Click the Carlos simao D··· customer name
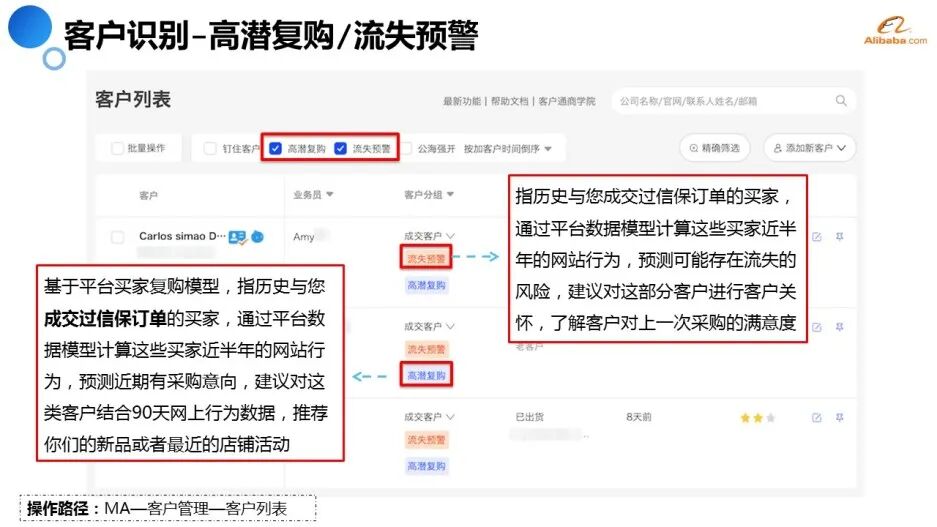Screen dimensions: 937x527 [182, 236]
